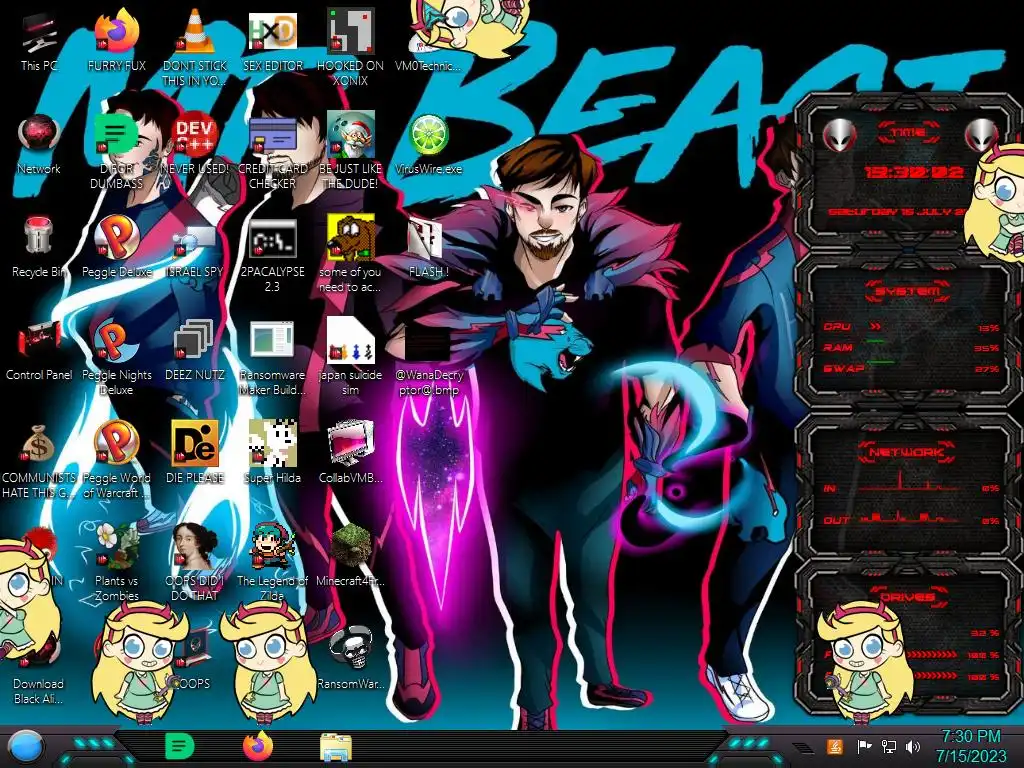
Task: Open the HxD SEX EDITOR shortcut
Action: coord(272,41)
